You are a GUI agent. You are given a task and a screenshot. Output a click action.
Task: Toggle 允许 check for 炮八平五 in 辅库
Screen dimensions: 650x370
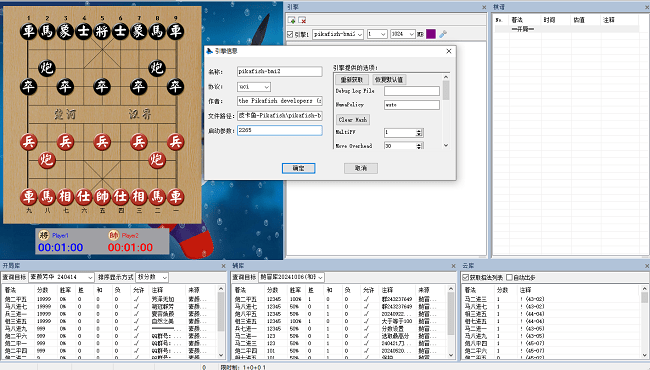pos(366,314)
